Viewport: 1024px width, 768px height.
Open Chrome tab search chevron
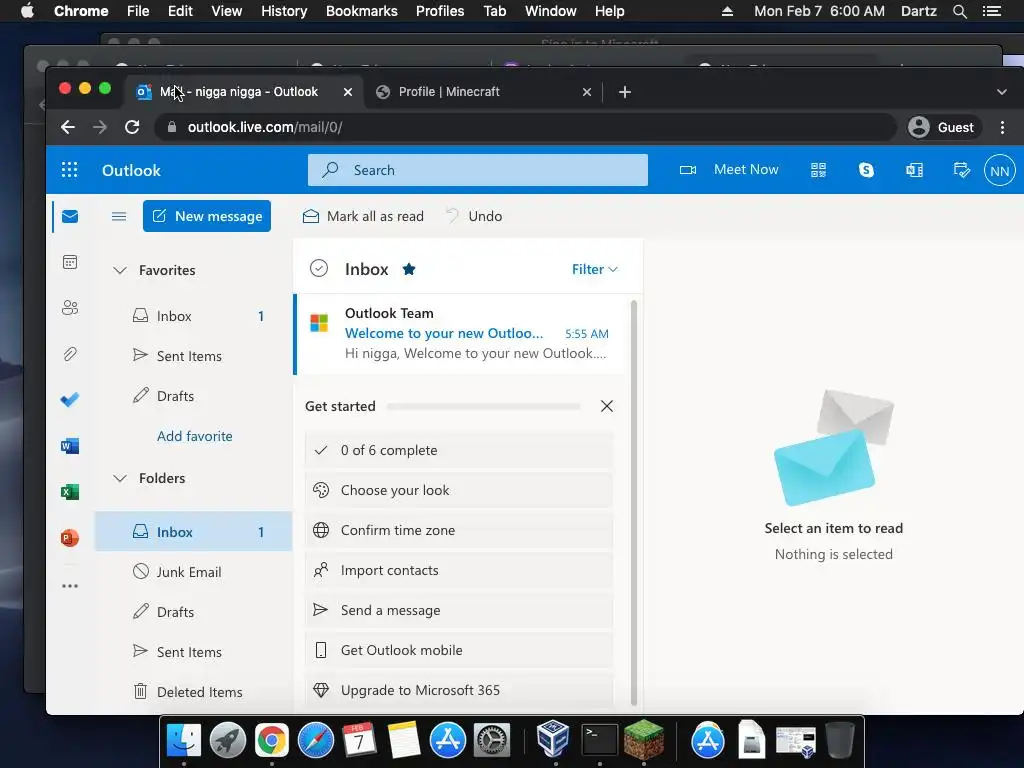pyautogui.click(x=1002, y=92)
